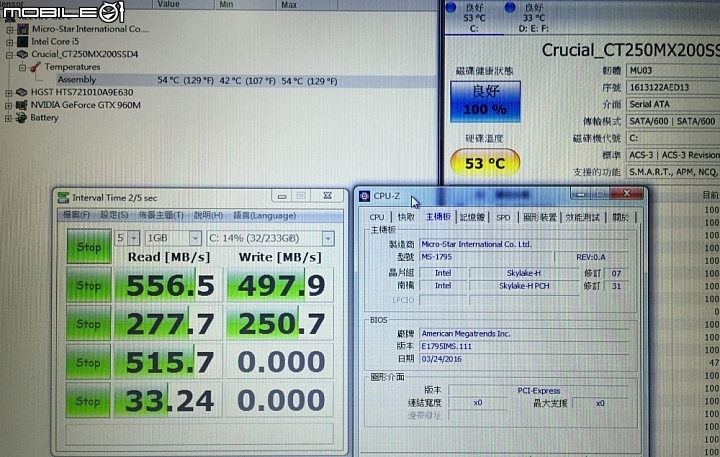Expand the NVIDIA GeForce GTX 960M node

click(9, 106)
